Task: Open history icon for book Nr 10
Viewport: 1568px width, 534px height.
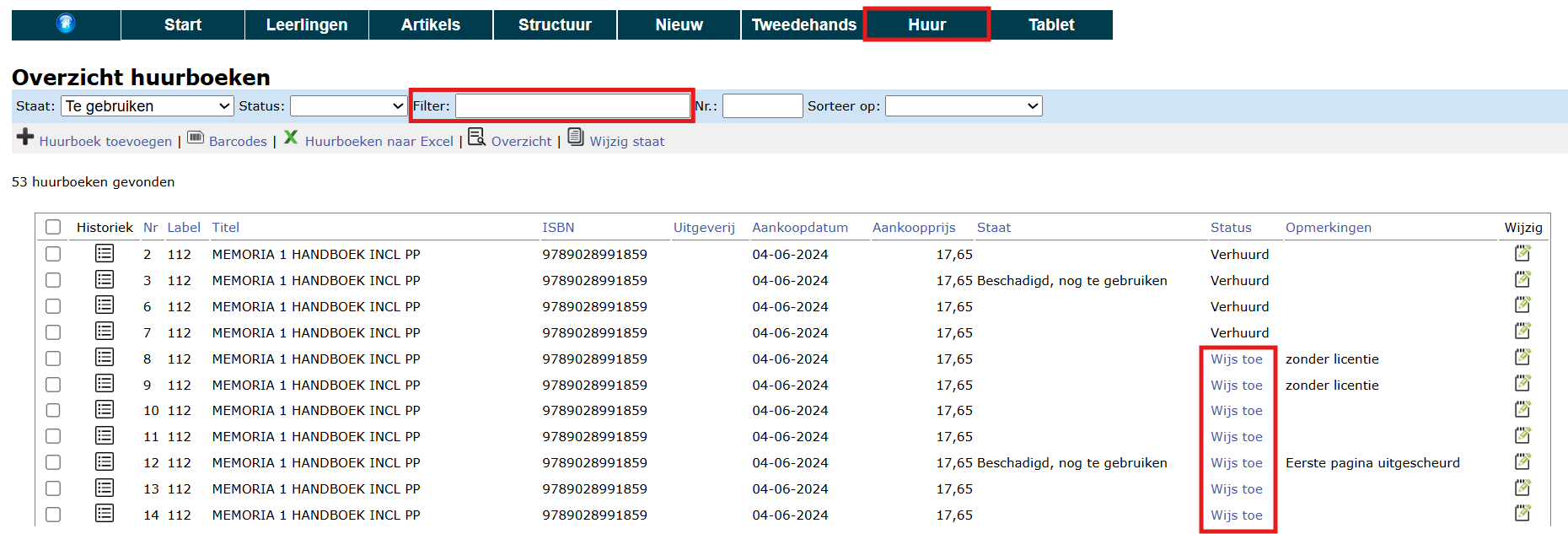Action: 105,410
